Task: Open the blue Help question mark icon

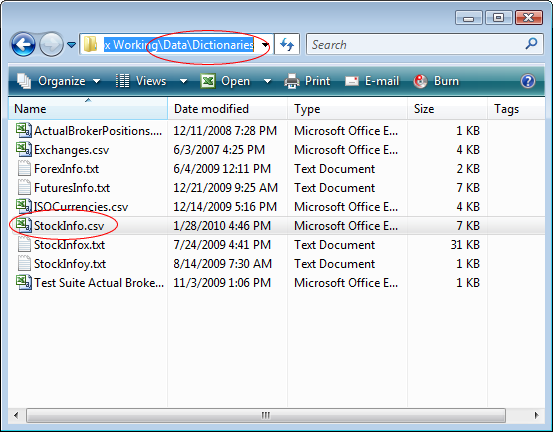Action: [x=528, y=81]
